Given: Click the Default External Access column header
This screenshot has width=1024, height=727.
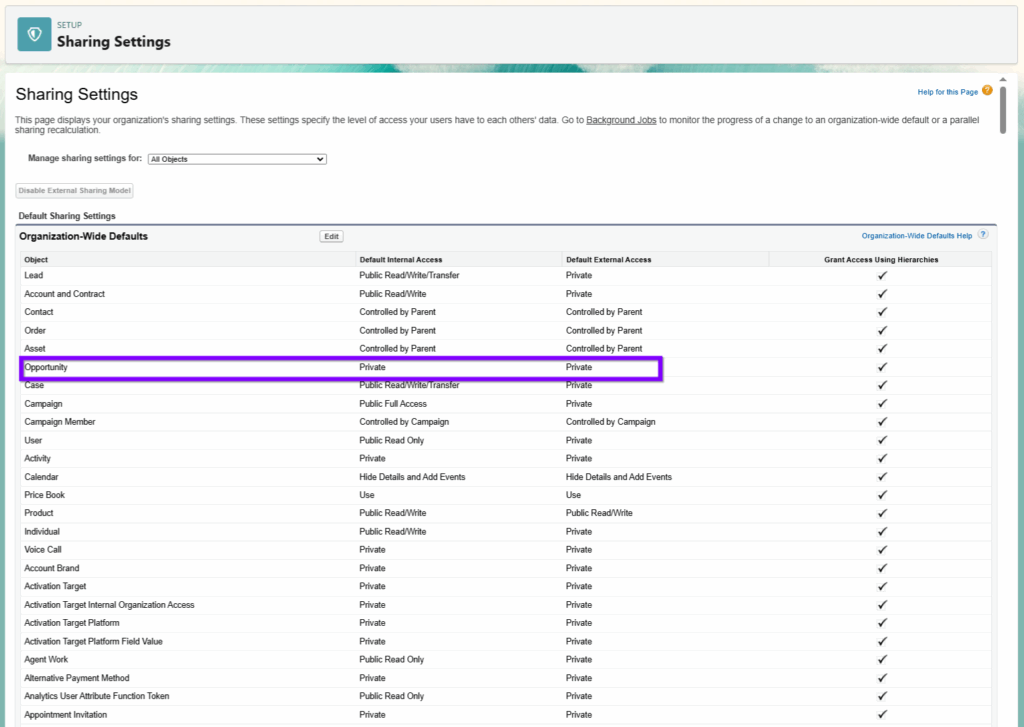Looking at the screenshot, I should pyautogui.click(x=608, y=259).
